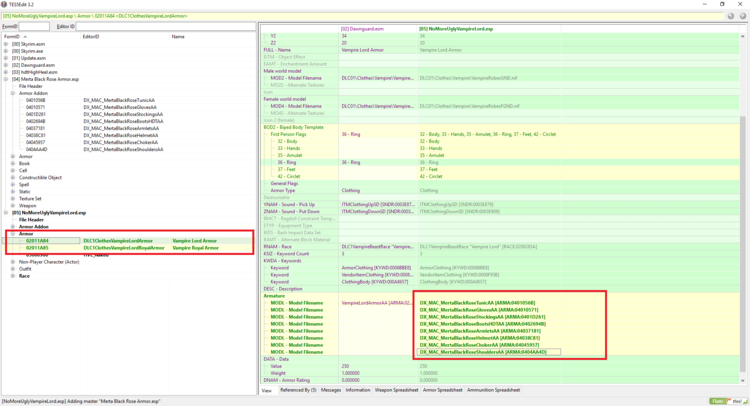750x406 pixels.
Task: Open the Ammunition Spreadsheet tab
Action: pos(493,390)
